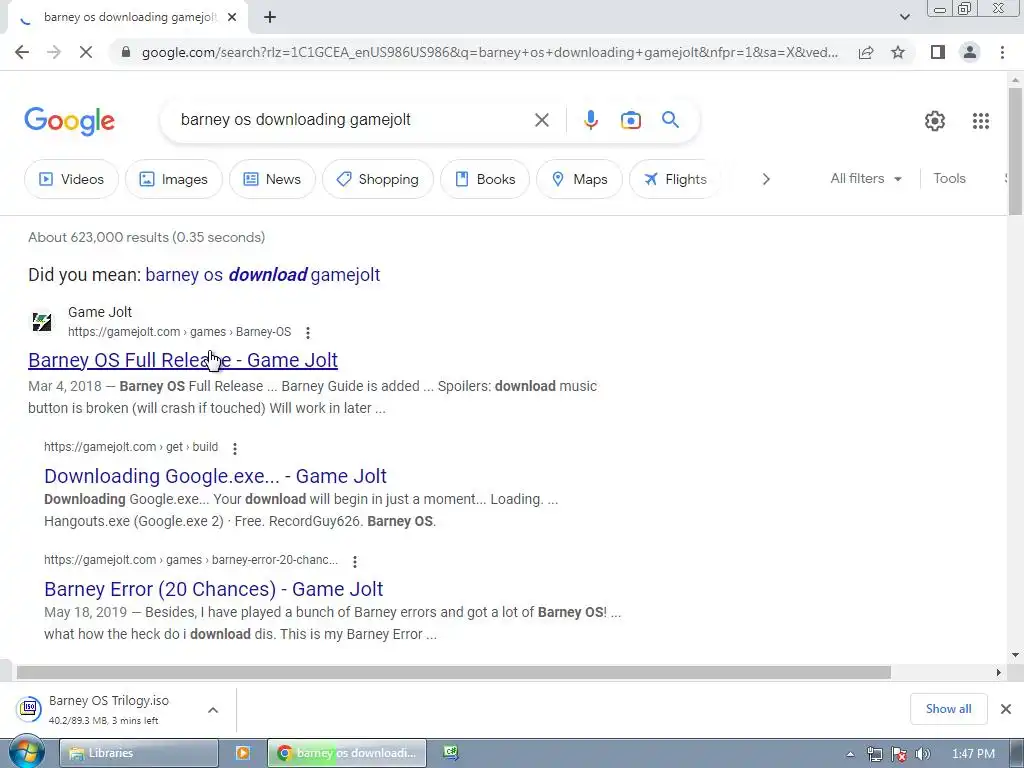The width and height of the screenshot is (1024, 768).
Task: Click the site lock icon in address bar
Action: pyautogui.click(x=126, y=52)
